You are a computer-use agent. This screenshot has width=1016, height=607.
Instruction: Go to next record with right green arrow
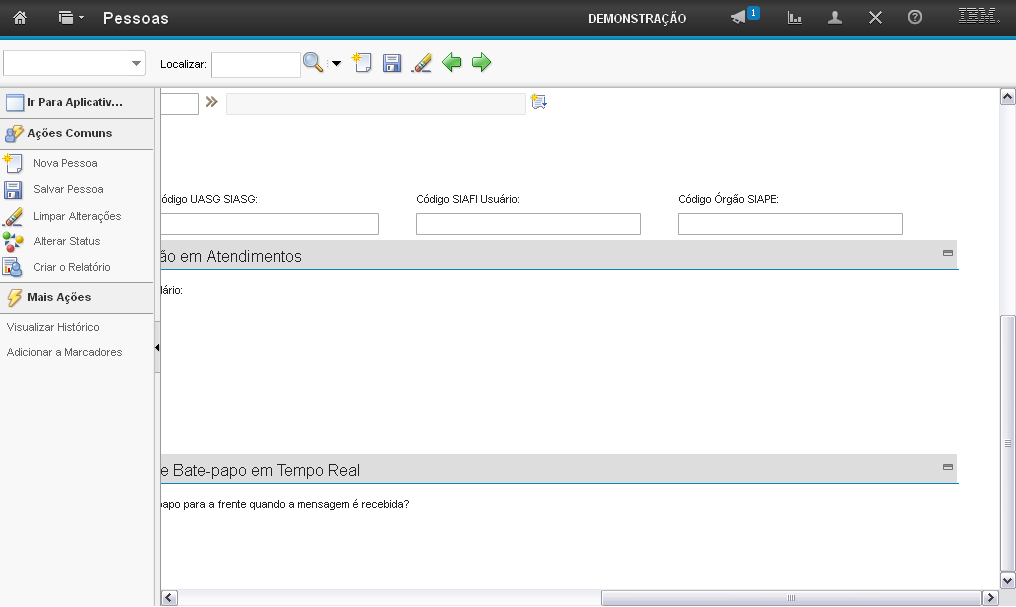click(x=482, y=63)
